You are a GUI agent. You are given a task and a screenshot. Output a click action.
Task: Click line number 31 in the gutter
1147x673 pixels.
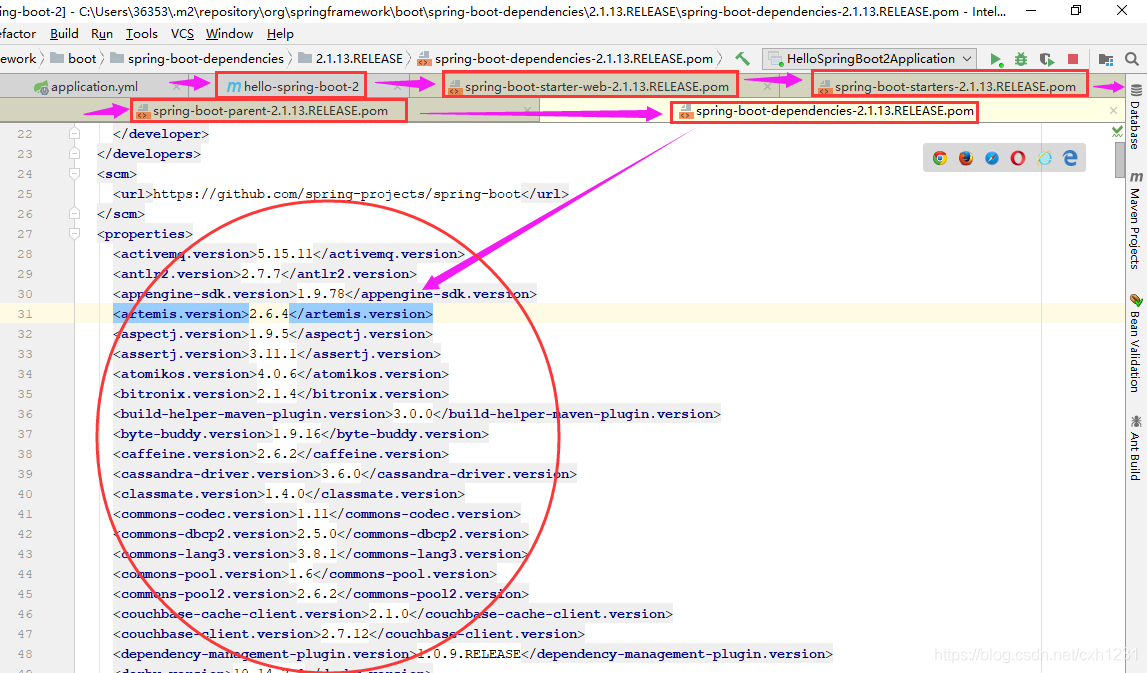coord(25,314)
